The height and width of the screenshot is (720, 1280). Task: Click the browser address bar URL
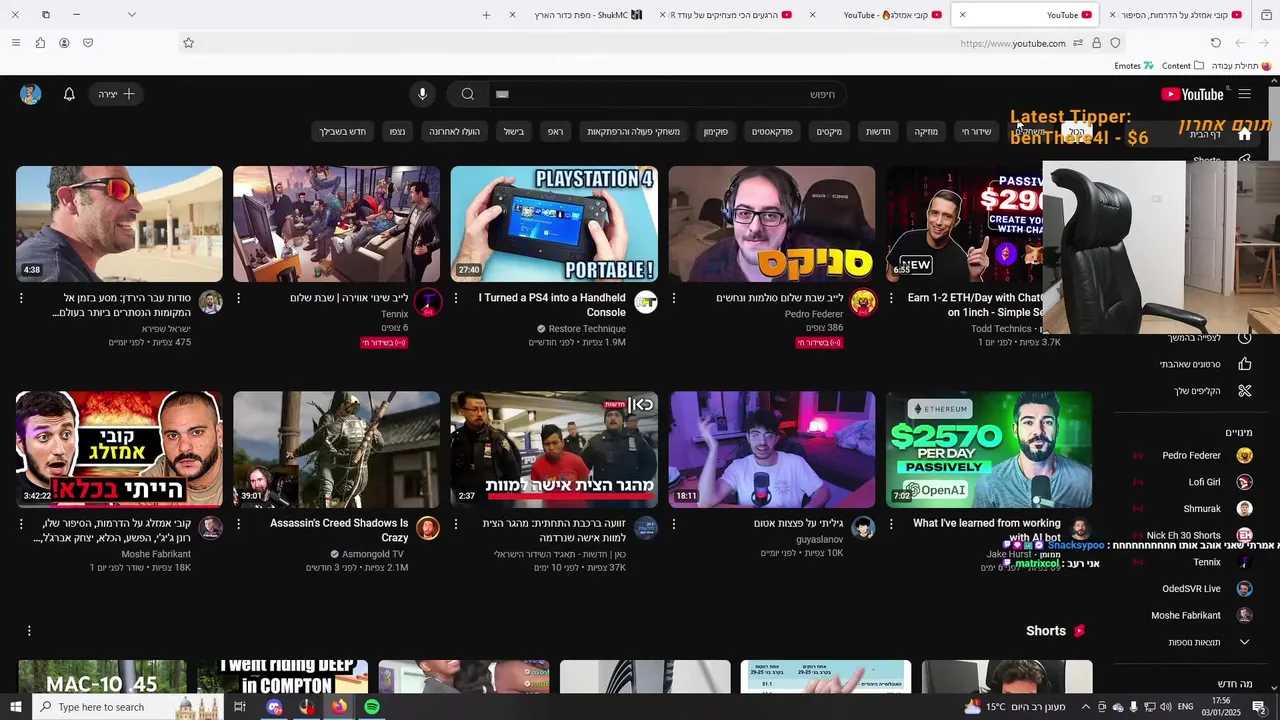[1012, 43]
